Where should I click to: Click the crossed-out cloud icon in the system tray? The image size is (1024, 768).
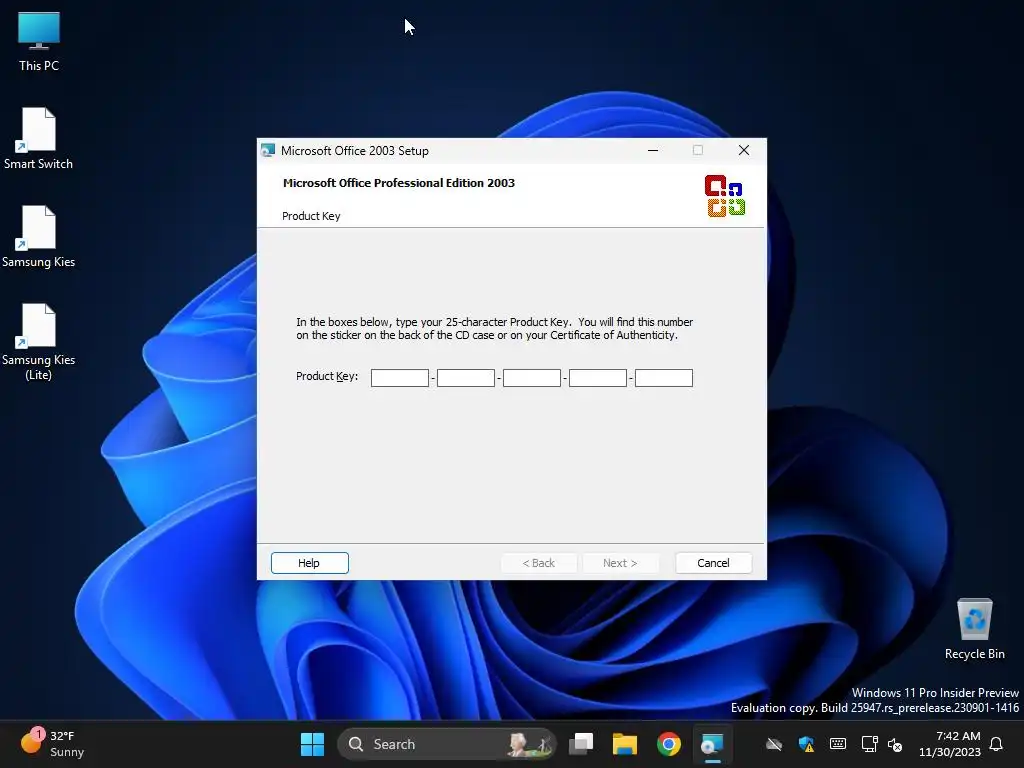[x=774, y=744]
